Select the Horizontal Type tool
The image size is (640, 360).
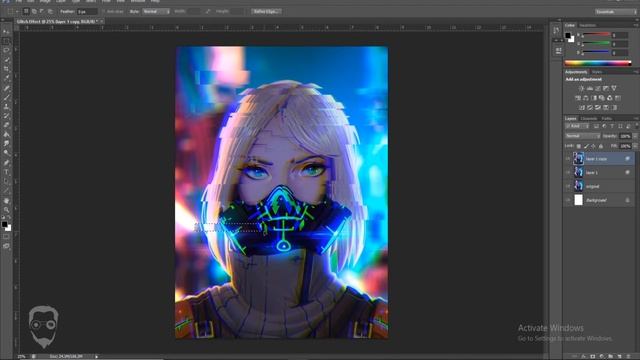6,172
